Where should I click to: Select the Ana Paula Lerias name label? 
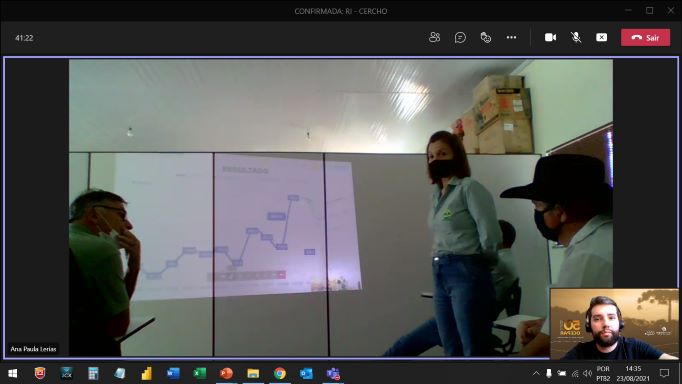point(33,349)
